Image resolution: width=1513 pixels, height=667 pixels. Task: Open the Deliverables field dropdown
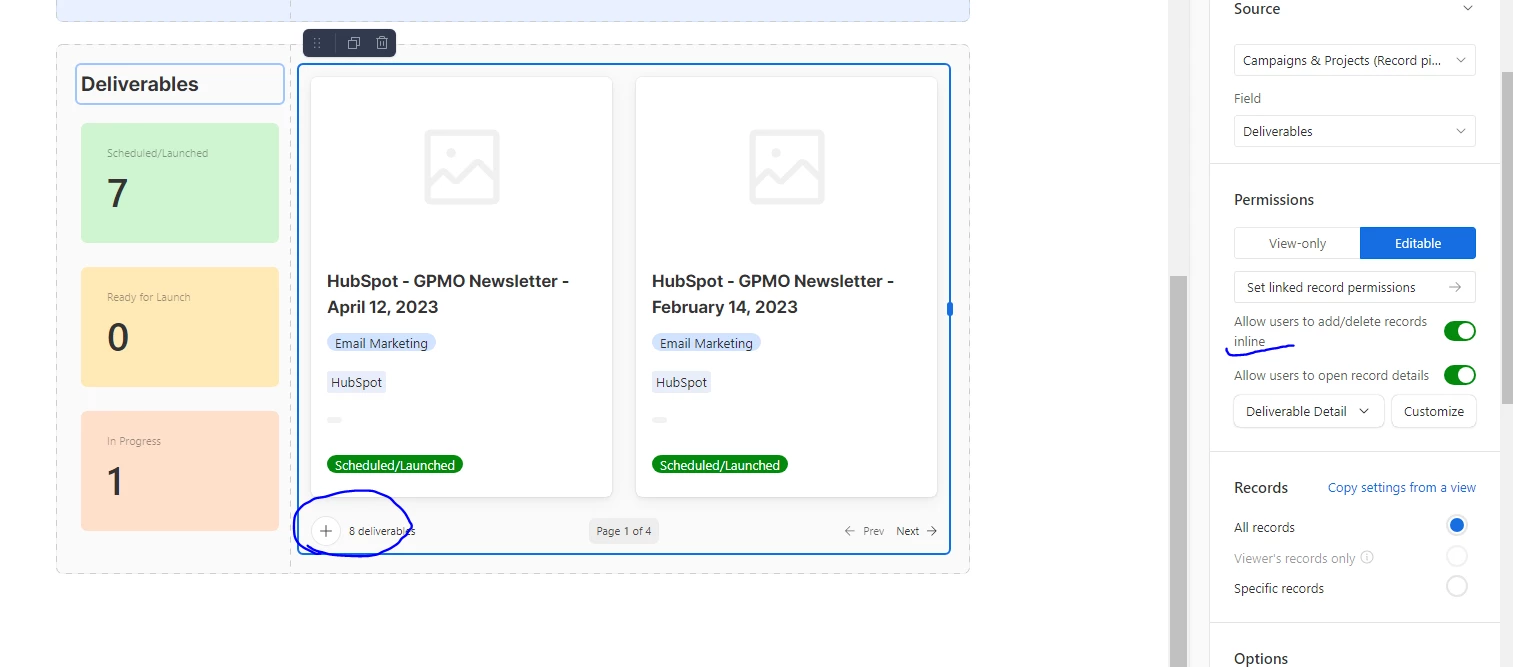(x=1354, y=131)
